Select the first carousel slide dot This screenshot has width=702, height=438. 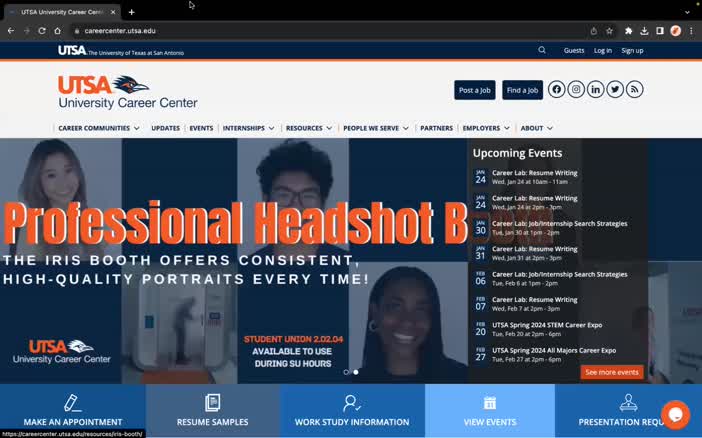point(346,372)
